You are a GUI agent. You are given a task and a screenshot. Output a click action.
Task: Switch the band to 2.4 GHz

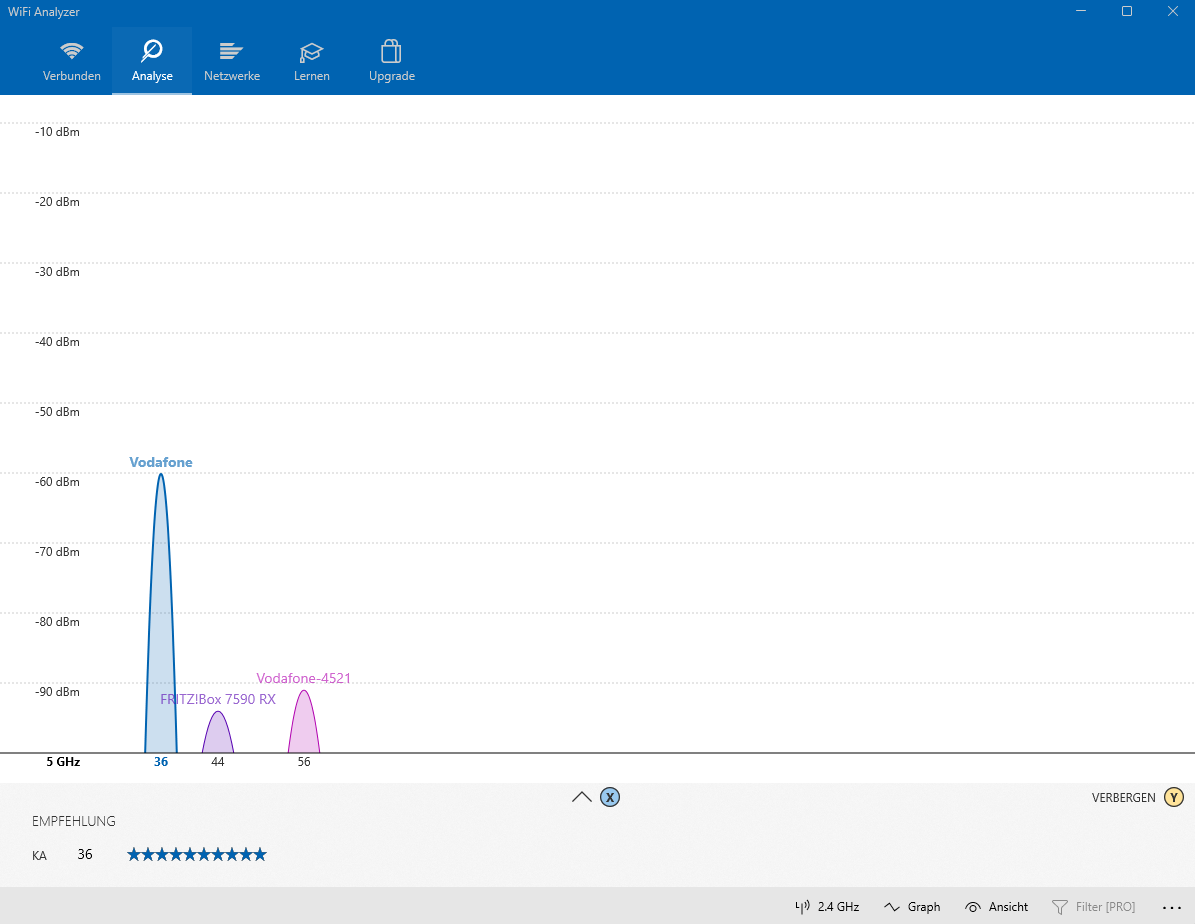tap(838, 906)
